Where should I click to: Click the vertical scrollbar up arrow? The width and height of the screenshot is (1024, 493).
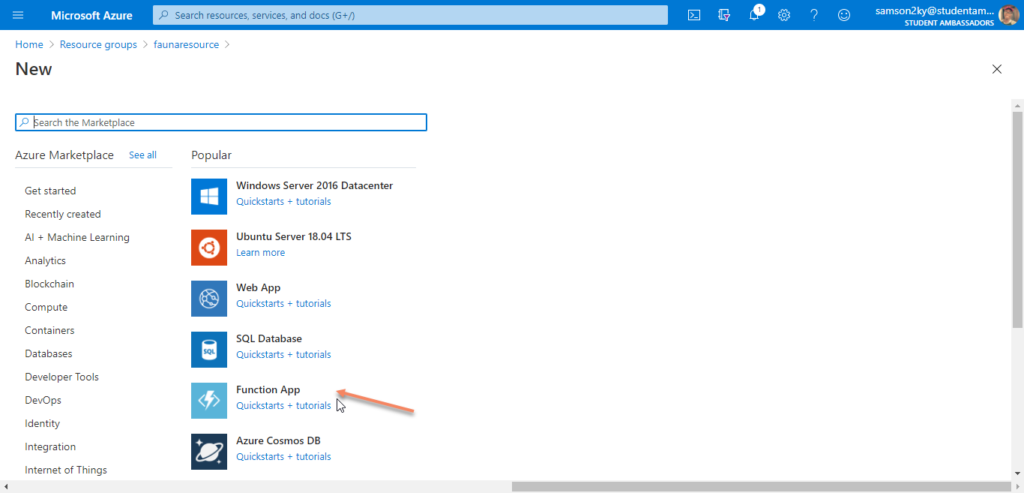1017,104
